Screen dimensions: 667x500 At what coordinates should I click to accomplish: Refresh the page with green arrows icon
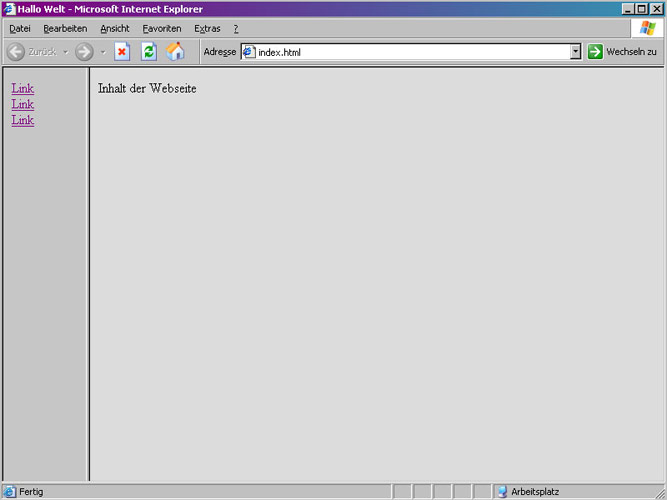149,52
